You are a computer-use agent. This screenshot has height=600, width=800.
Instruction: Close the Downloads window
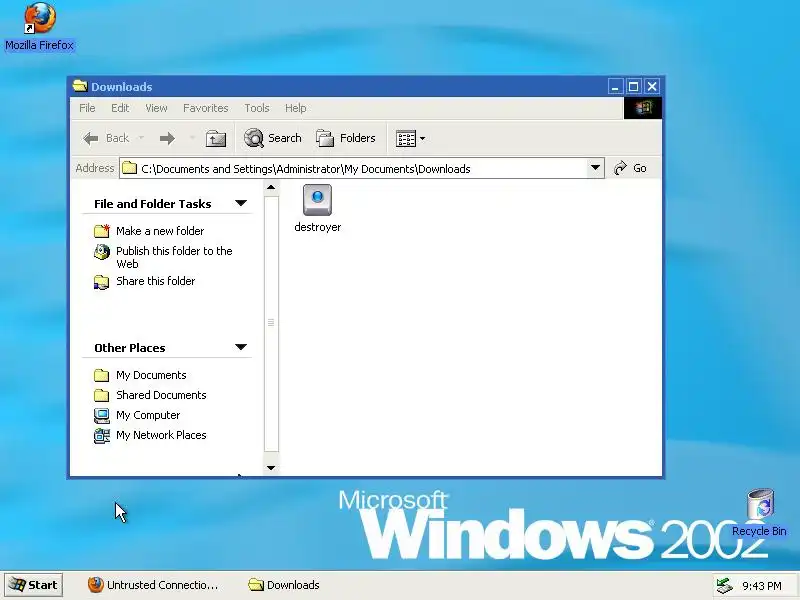[652, 86]
